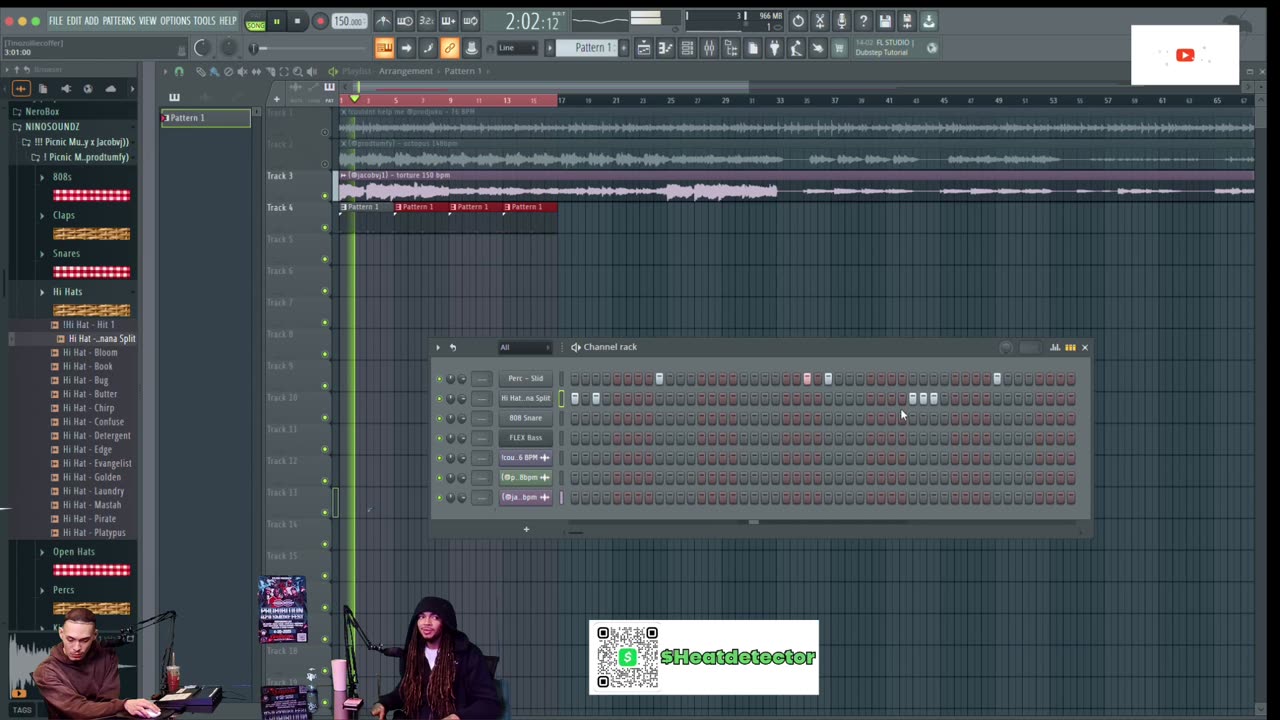The width and height of the screenshot is (1280, 720).
Task: Select the Hi Hat - Golden sample
Action: (91, 477)
